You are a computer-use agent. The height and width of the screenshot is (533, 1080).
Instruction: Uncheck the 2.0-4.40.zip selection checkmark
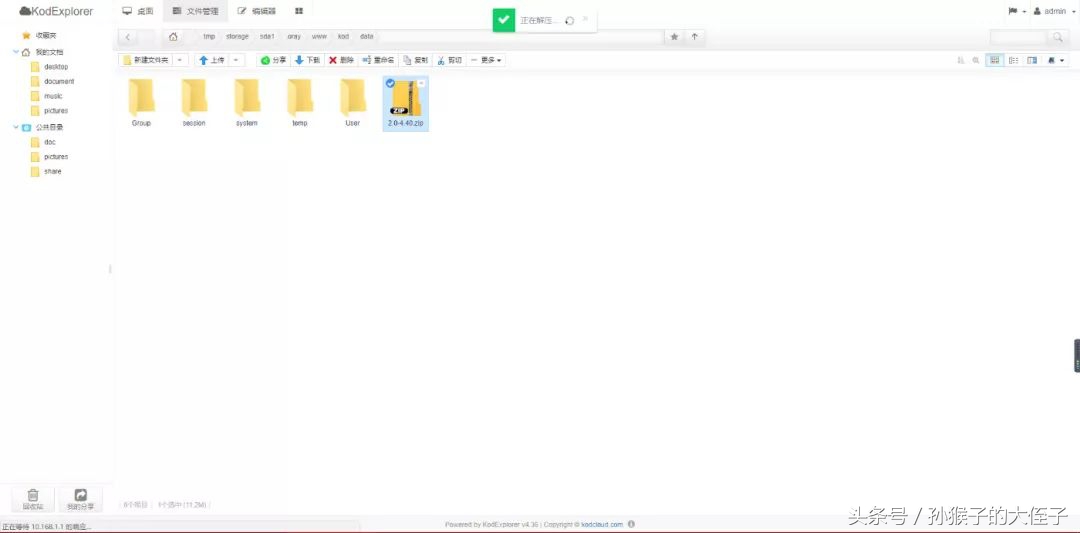[x=390, y=83]
